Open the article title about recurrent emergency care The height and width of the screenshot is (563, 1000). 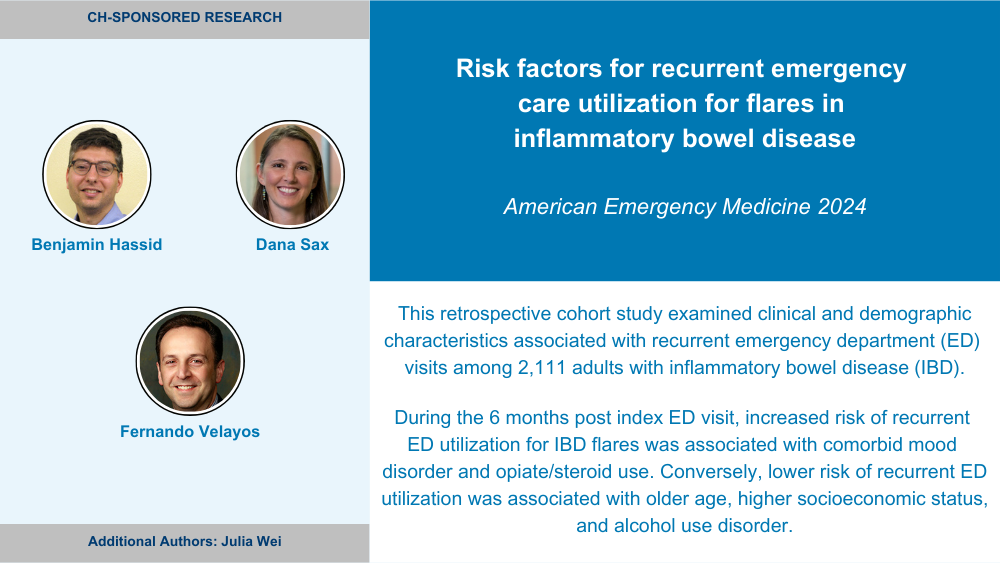point(681,103)
